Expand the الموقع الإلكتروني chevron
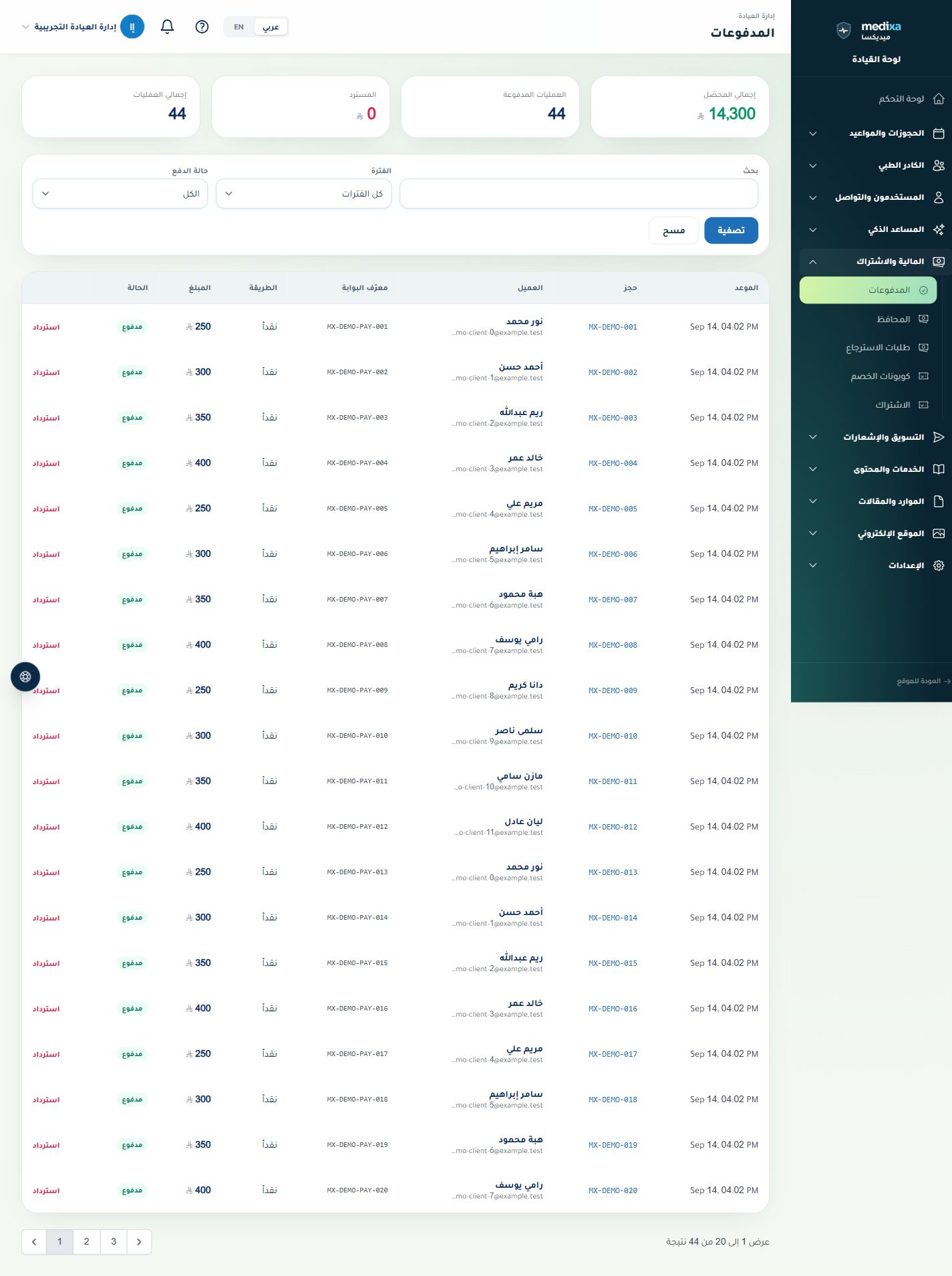 [813, 533]
